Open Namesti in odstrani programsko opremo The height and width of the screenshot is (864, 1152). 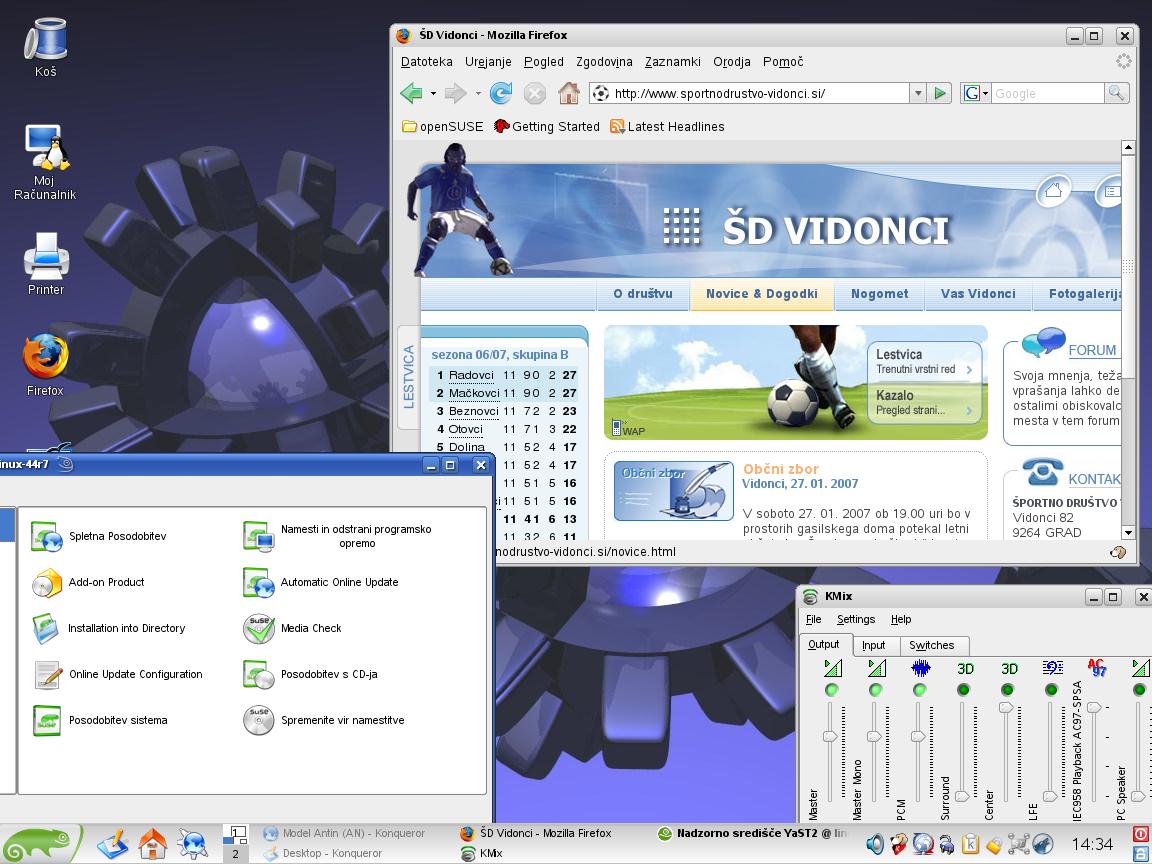coord(337,536)
